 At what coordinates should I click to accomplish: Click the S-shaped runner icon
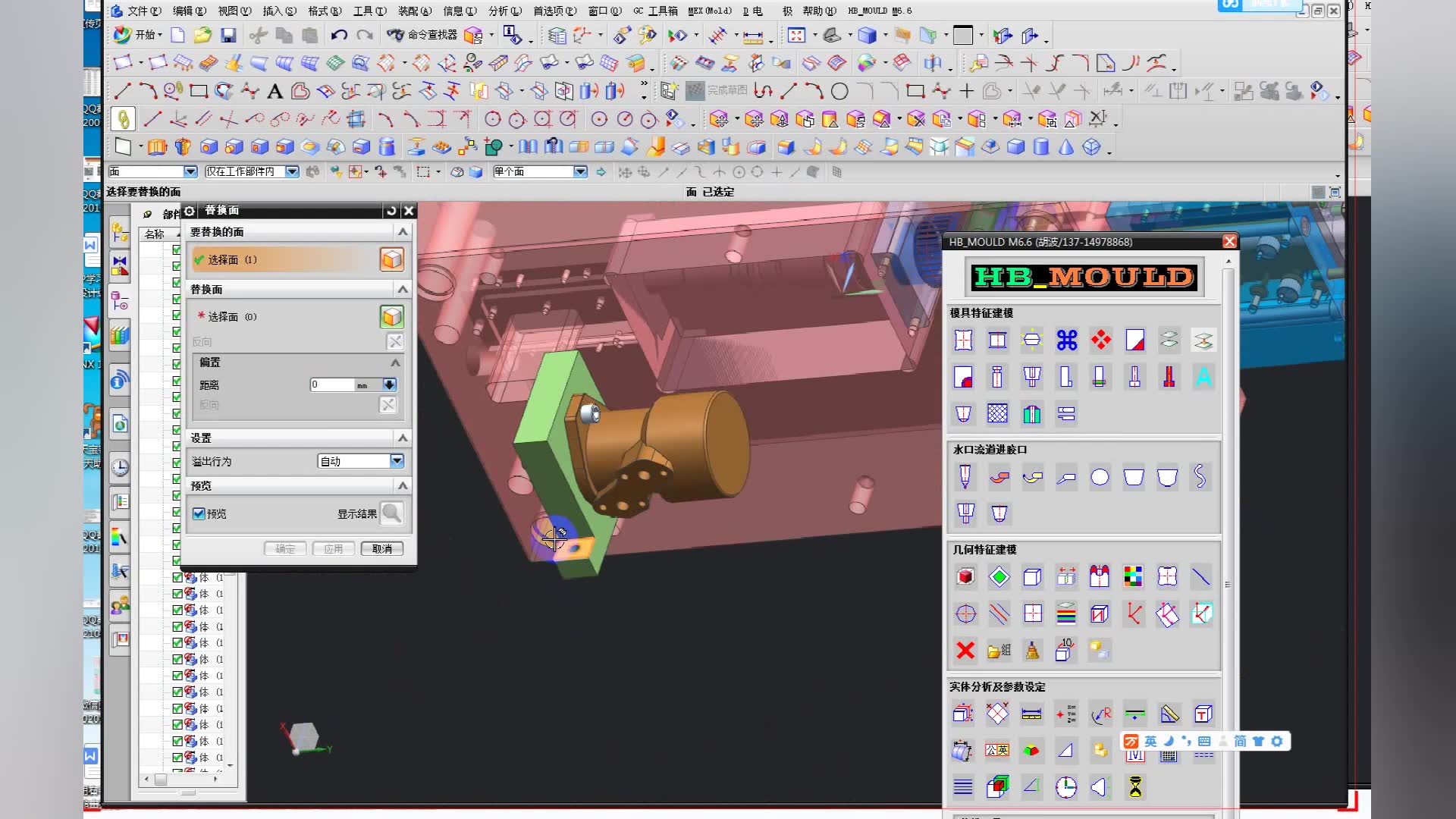coord(1200,476)
